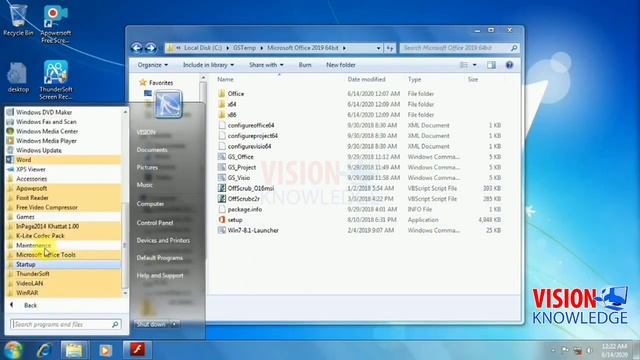Launch Internet Explorer from taskbar
The height and width of the screenshot is (360, 640).
click(44, 350)
